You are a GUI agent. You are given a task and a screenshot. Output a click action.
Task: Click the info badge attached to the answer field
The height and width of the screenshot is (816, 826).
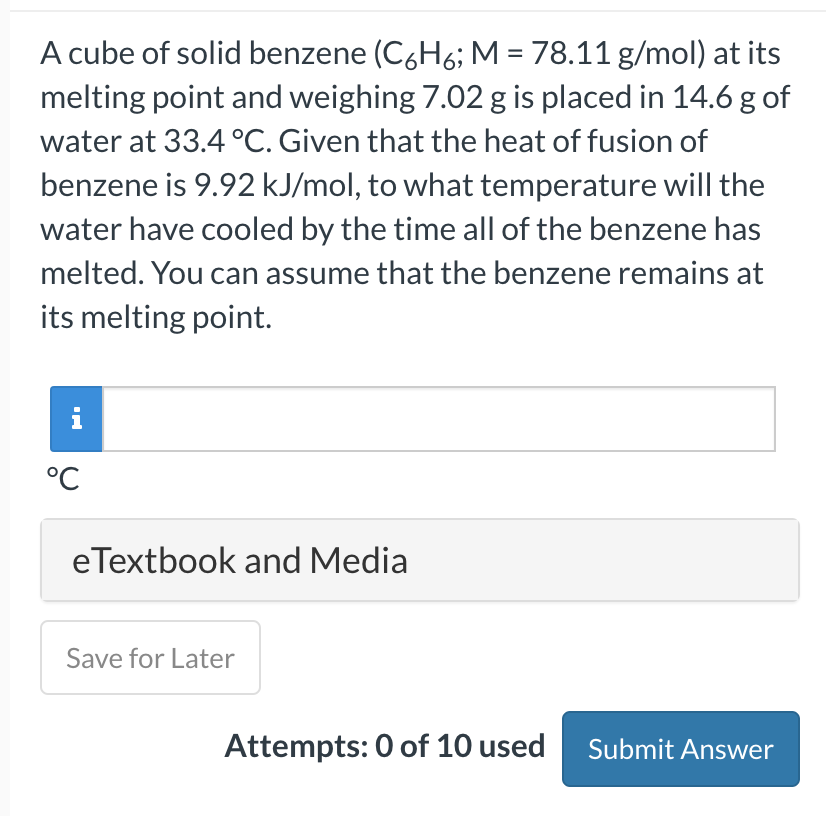coord(76,419)
